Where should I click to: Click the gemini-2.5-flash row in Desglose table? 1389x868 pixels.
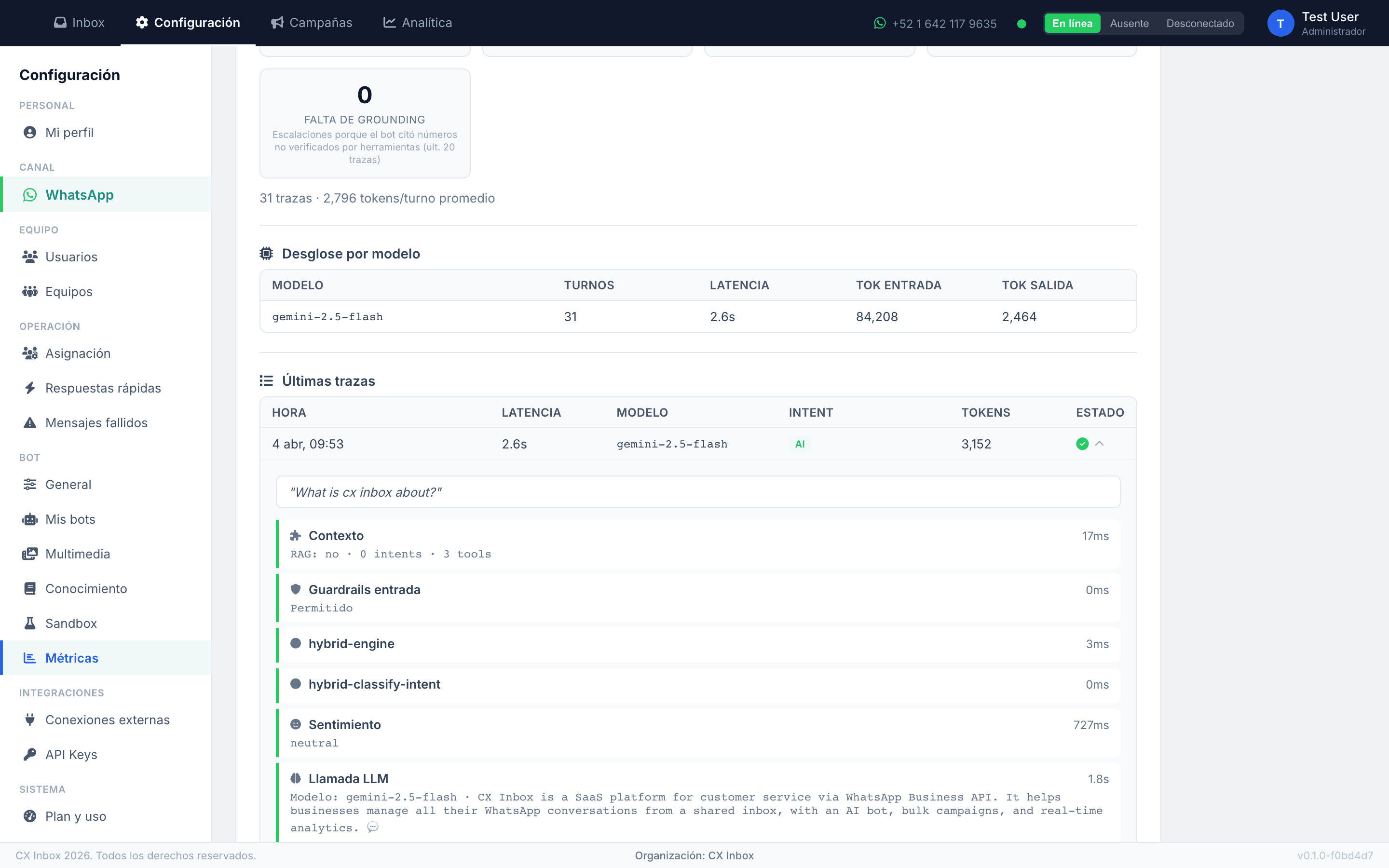tap(698, 316)
